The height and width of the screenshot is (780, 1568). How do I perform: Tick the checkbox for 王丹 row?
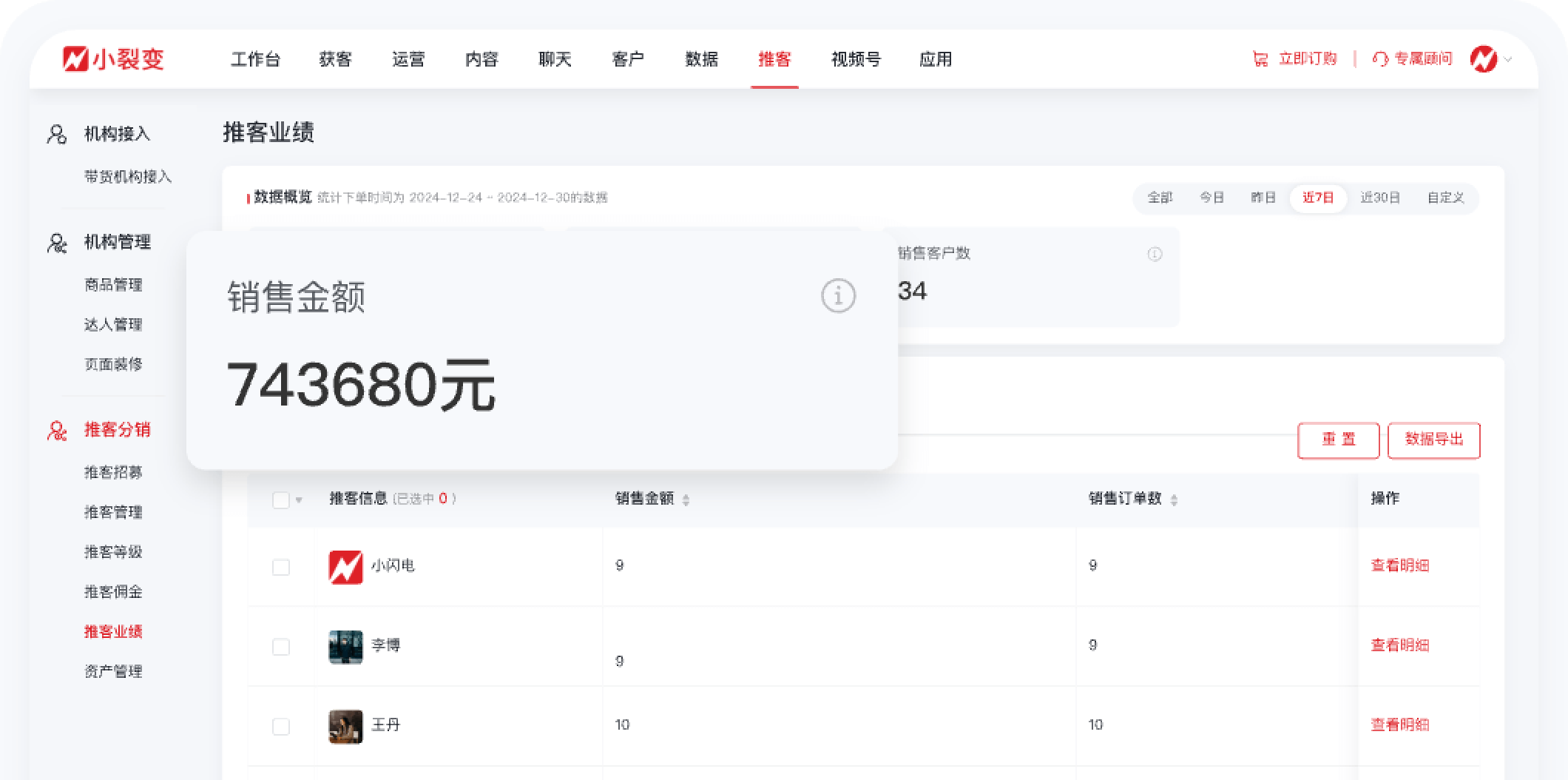(281, 726)
